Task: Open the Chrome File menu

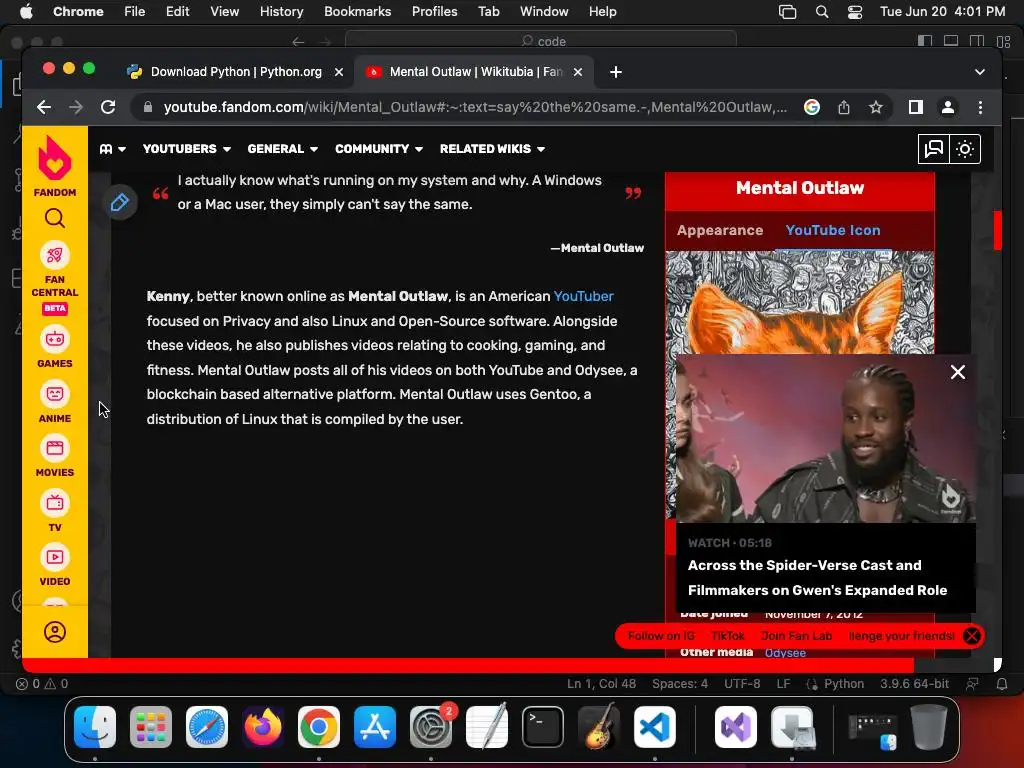Action: tap(135, 12)
